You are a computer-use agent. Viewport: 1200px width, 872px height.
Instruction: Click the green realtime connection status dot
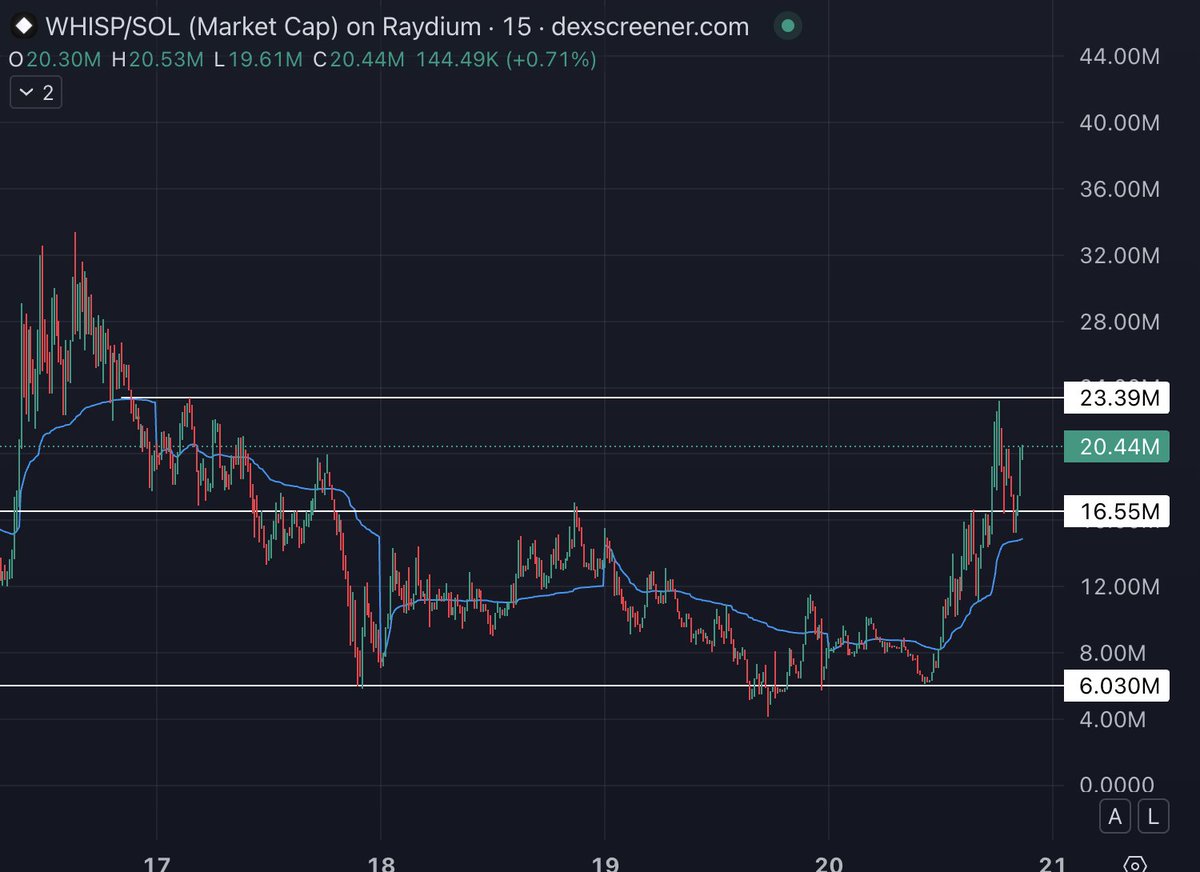[x=787, y=26]
